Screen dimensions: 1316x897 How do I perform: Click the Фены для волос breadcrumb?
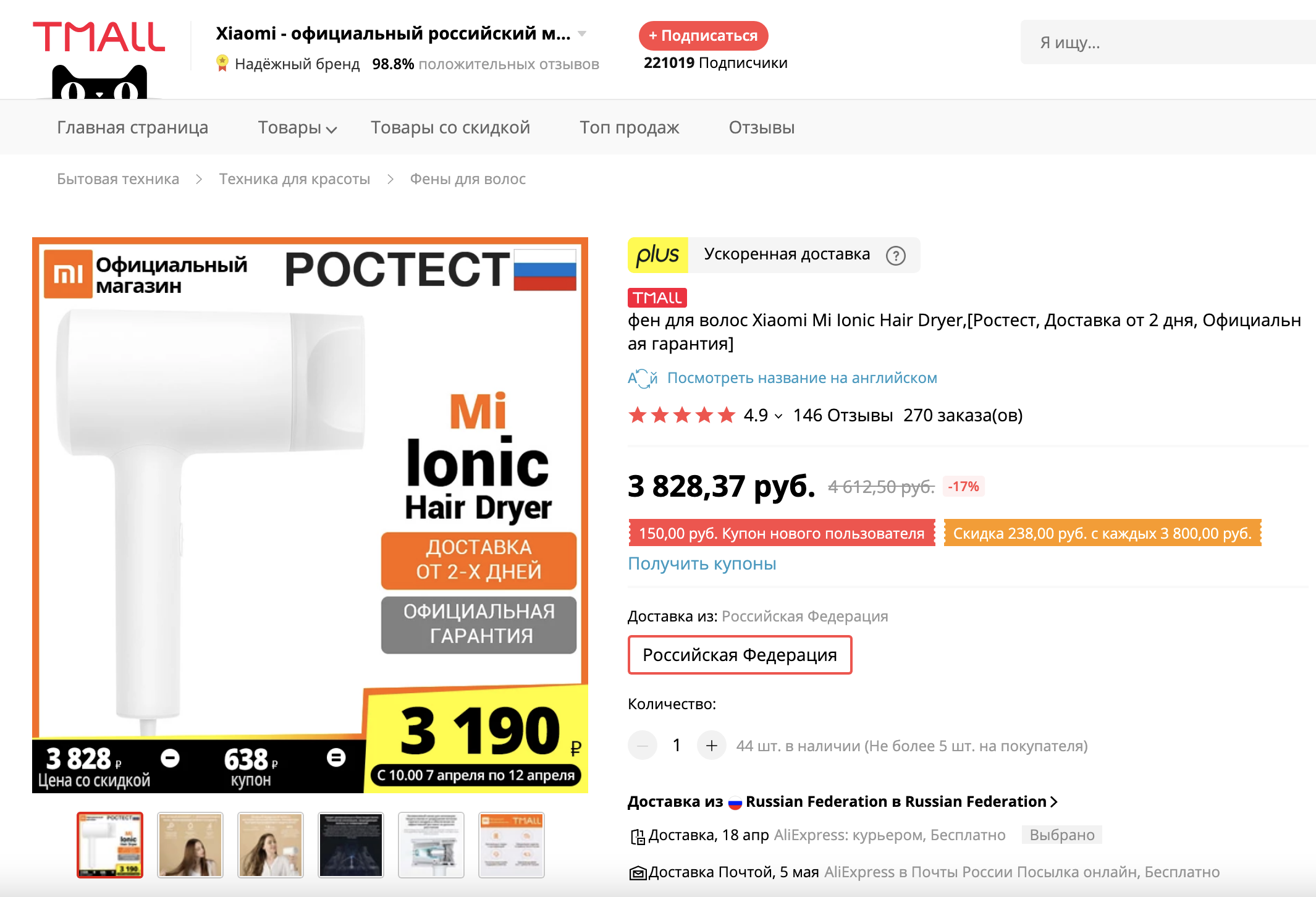coord(468,179)
